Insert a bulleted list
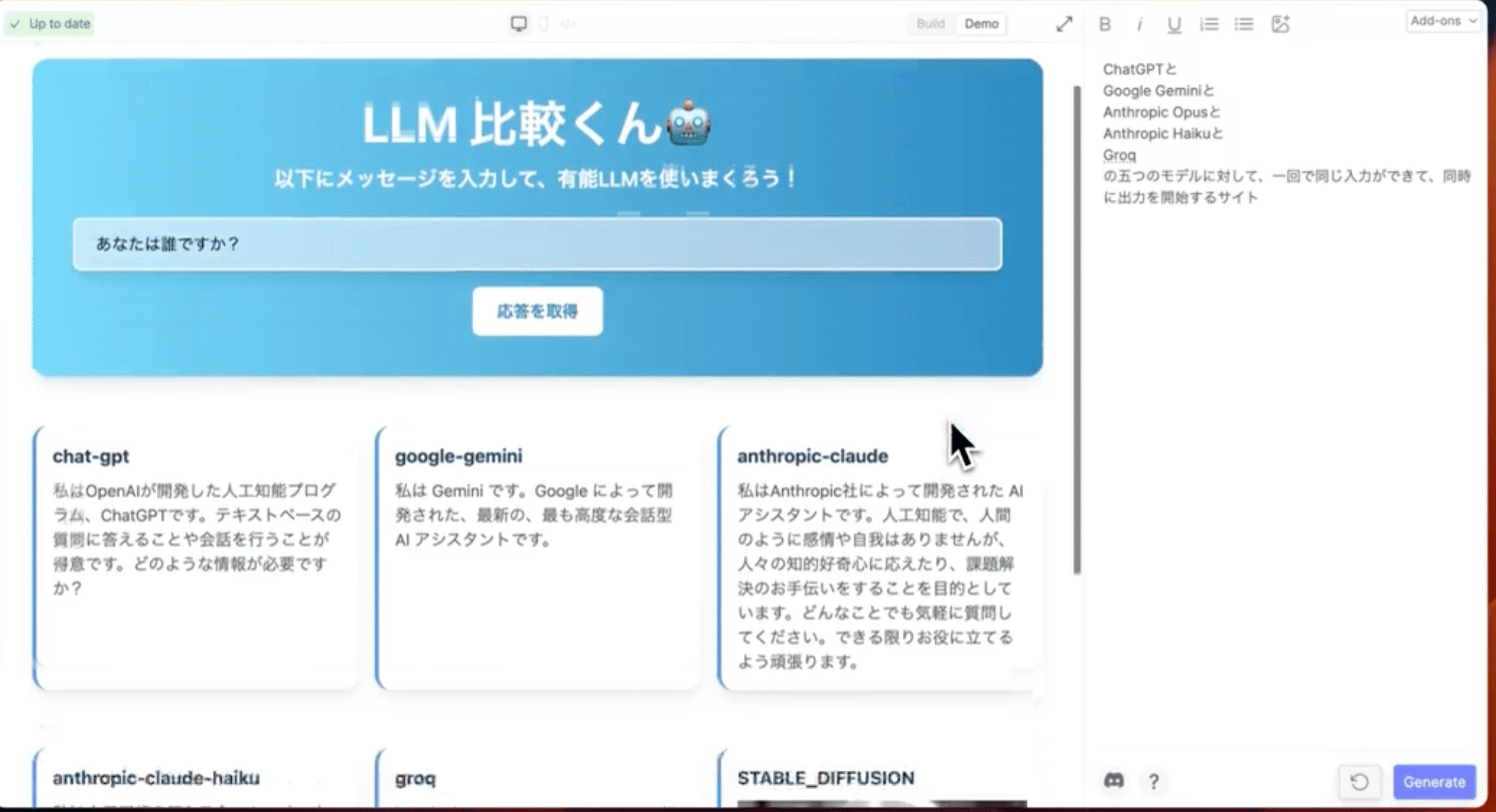The height and width of the screenshot is (812, 1496). coord(1244,24)
